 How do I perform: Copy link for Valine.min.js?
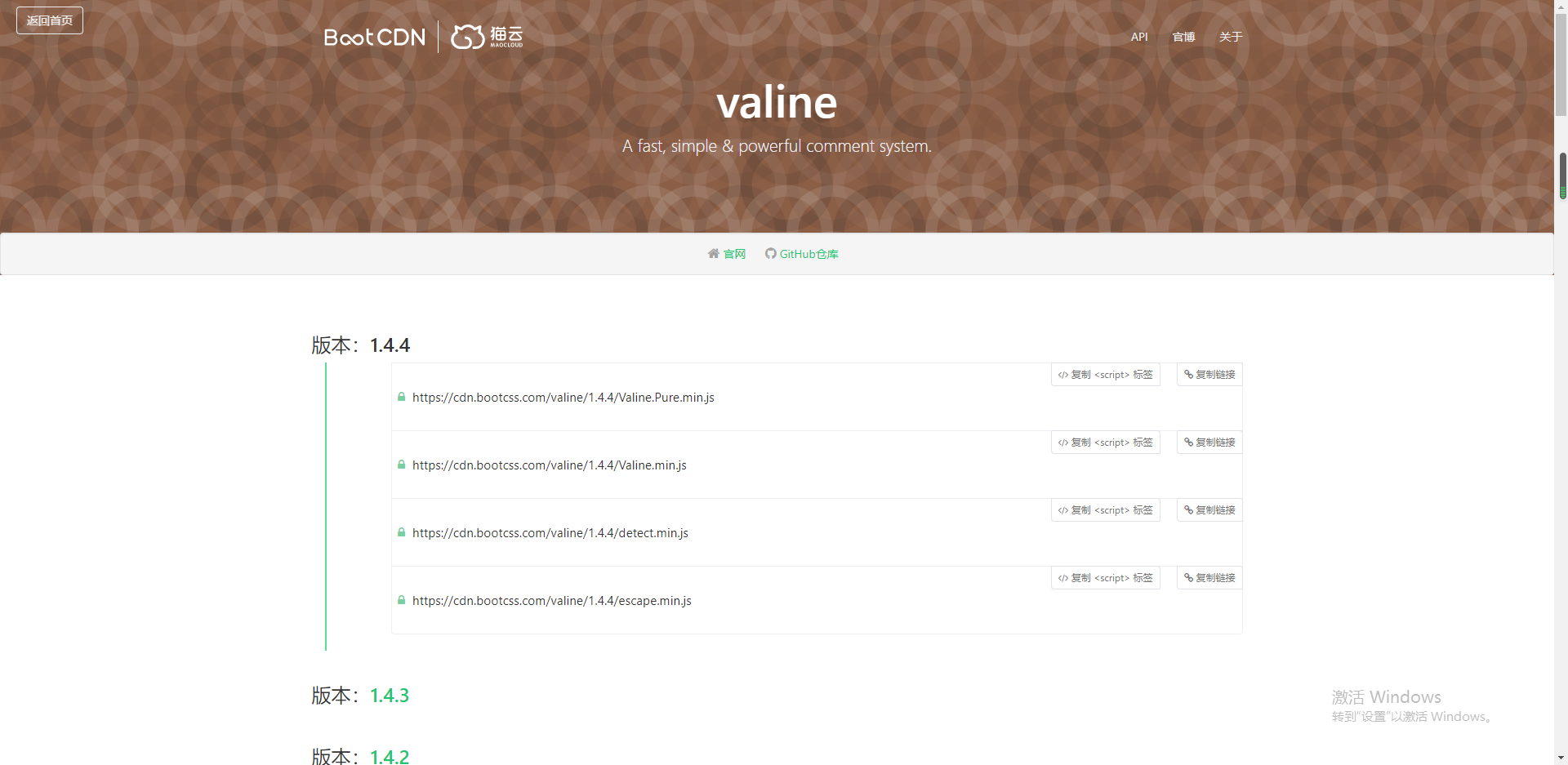click(x=1209, y=443)
